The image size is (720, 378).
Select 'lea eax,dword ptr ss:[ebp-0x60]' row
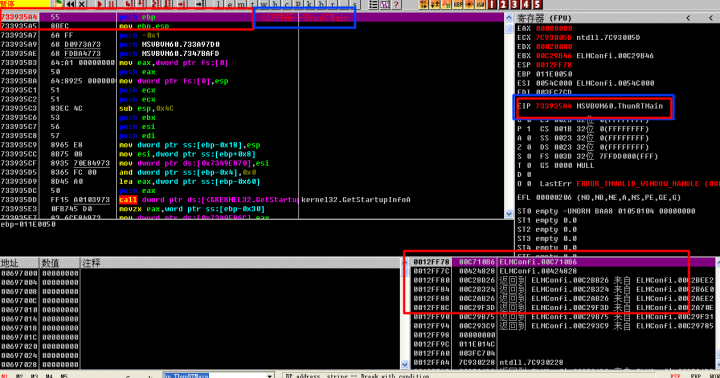tap(252, 181)
